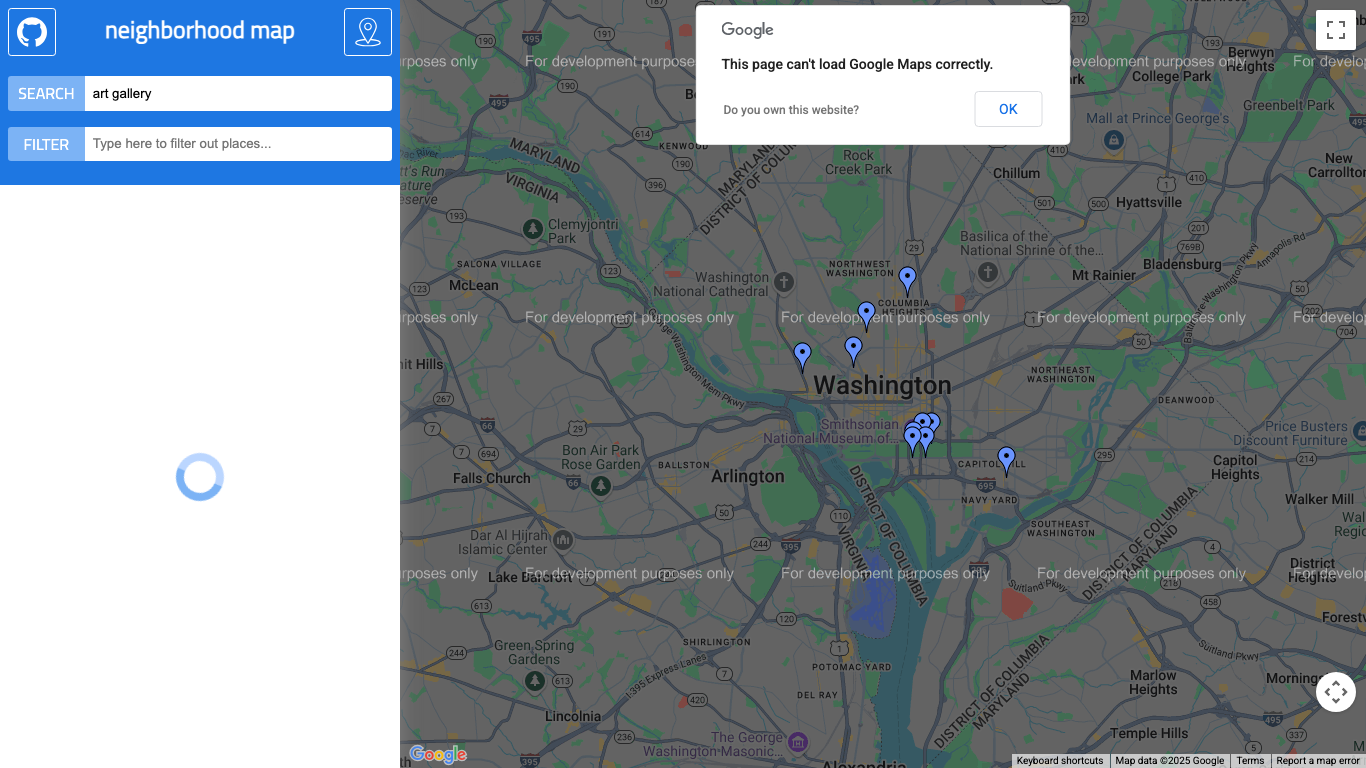Open the GitHub repository icon
Viewport: 1366px width, 768px height.
pos(32,32)
